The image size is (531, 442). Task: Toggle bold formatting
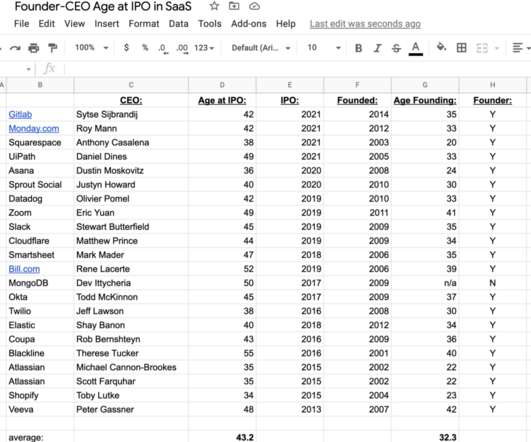358,48
